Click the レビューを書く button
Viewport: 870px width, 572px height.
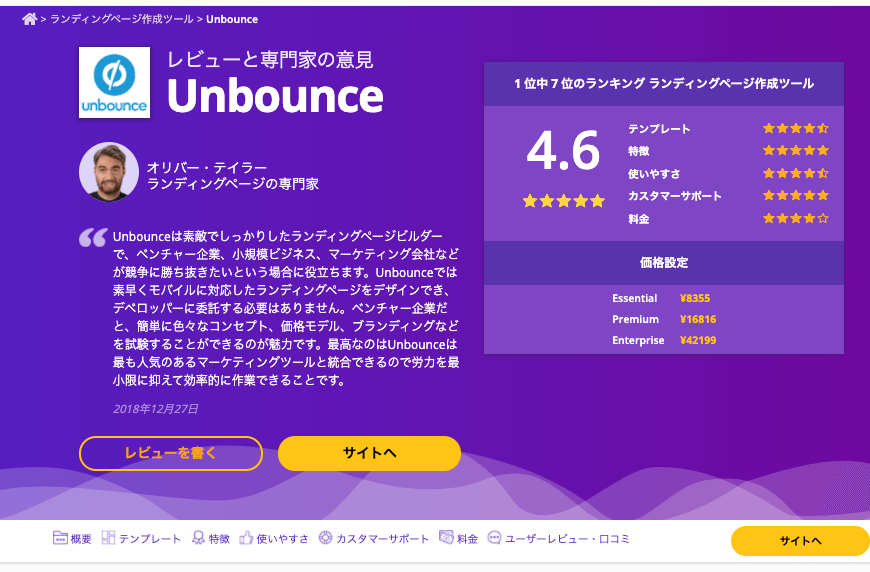click(171, 453)
